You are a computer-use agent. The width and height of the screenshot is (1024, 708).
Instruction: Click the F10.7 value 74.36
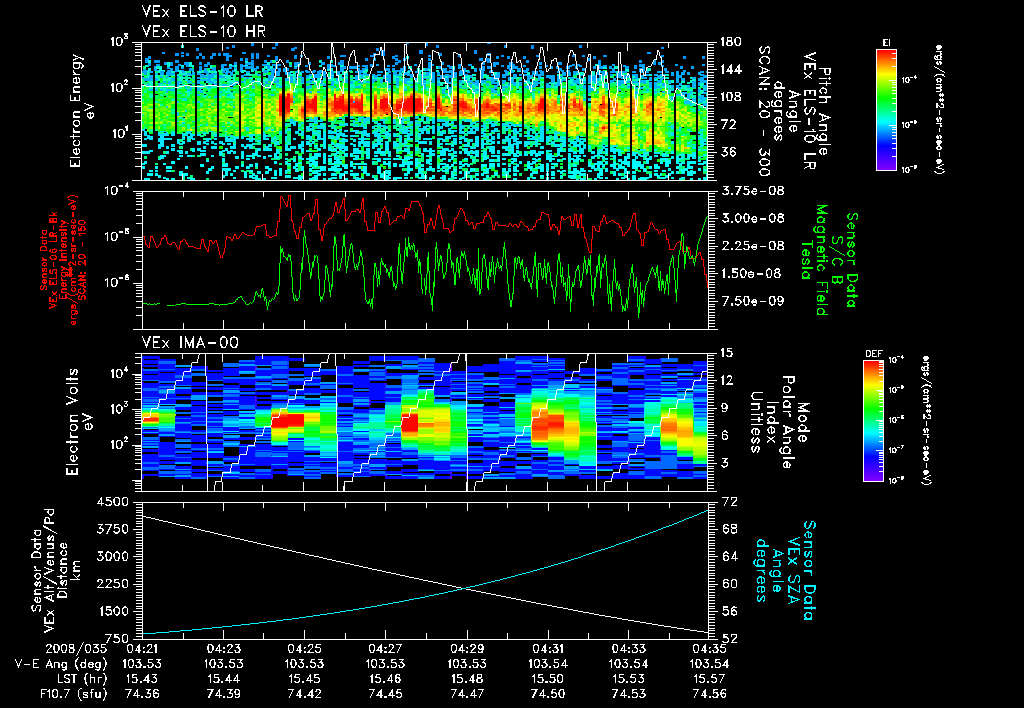(x=142, y=694)
